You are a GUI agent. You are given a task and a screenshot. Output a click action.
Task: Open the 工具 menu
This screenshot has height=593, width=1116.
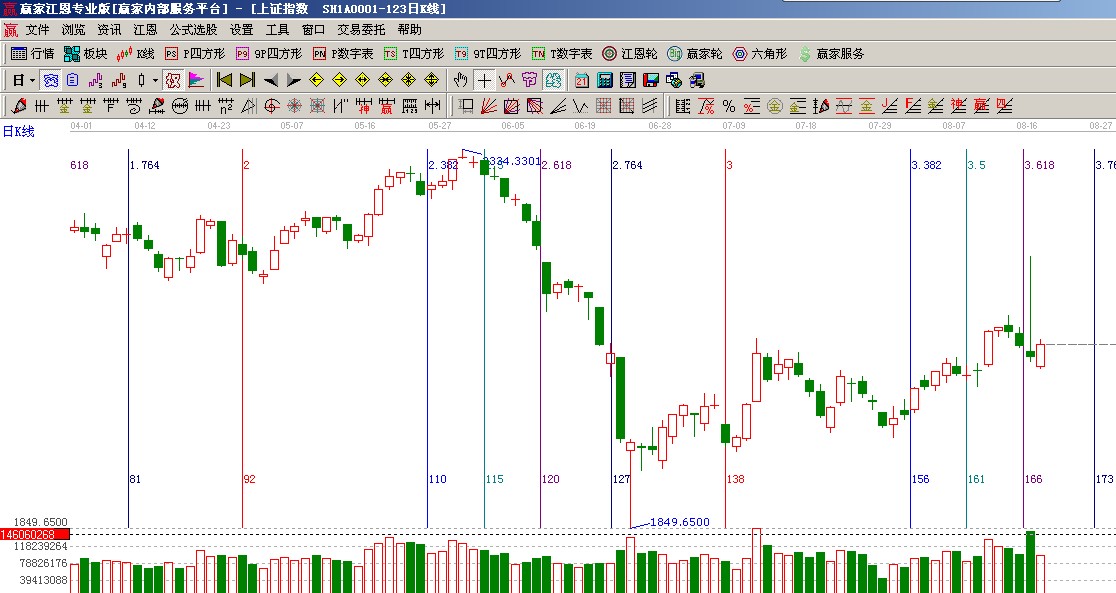pyautogui.click(x=277, y=30)
